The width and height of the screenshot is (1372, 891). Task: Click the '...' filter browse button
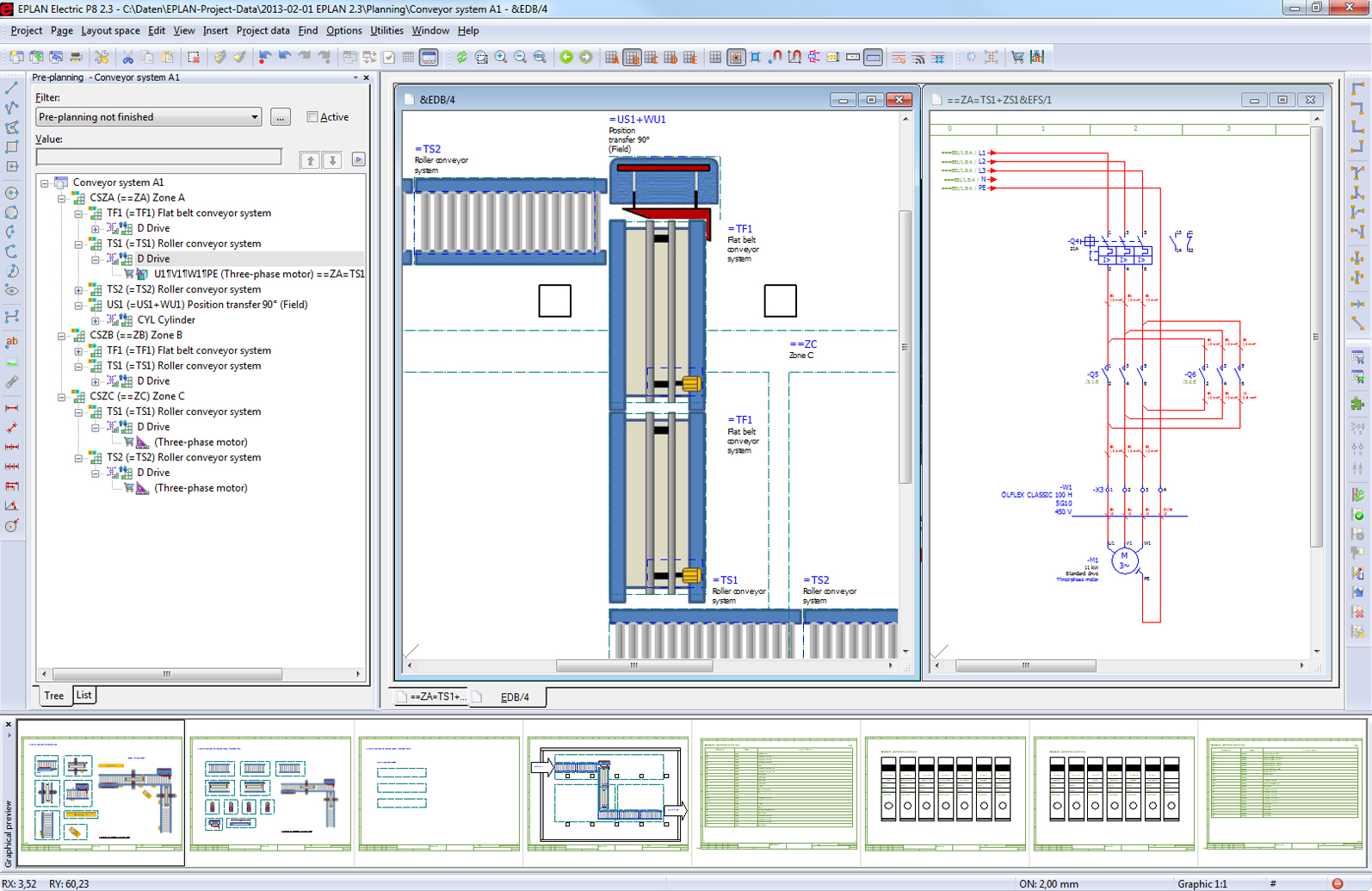tap(280, 117)
